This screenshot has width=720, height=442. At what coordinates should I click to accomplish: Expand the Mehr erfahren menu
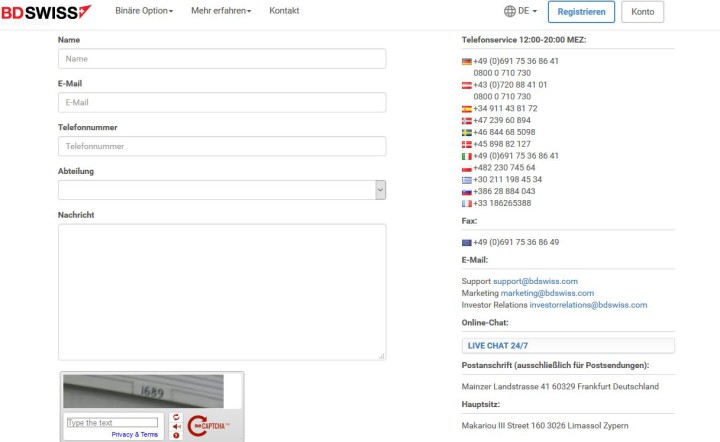(221, 11)
